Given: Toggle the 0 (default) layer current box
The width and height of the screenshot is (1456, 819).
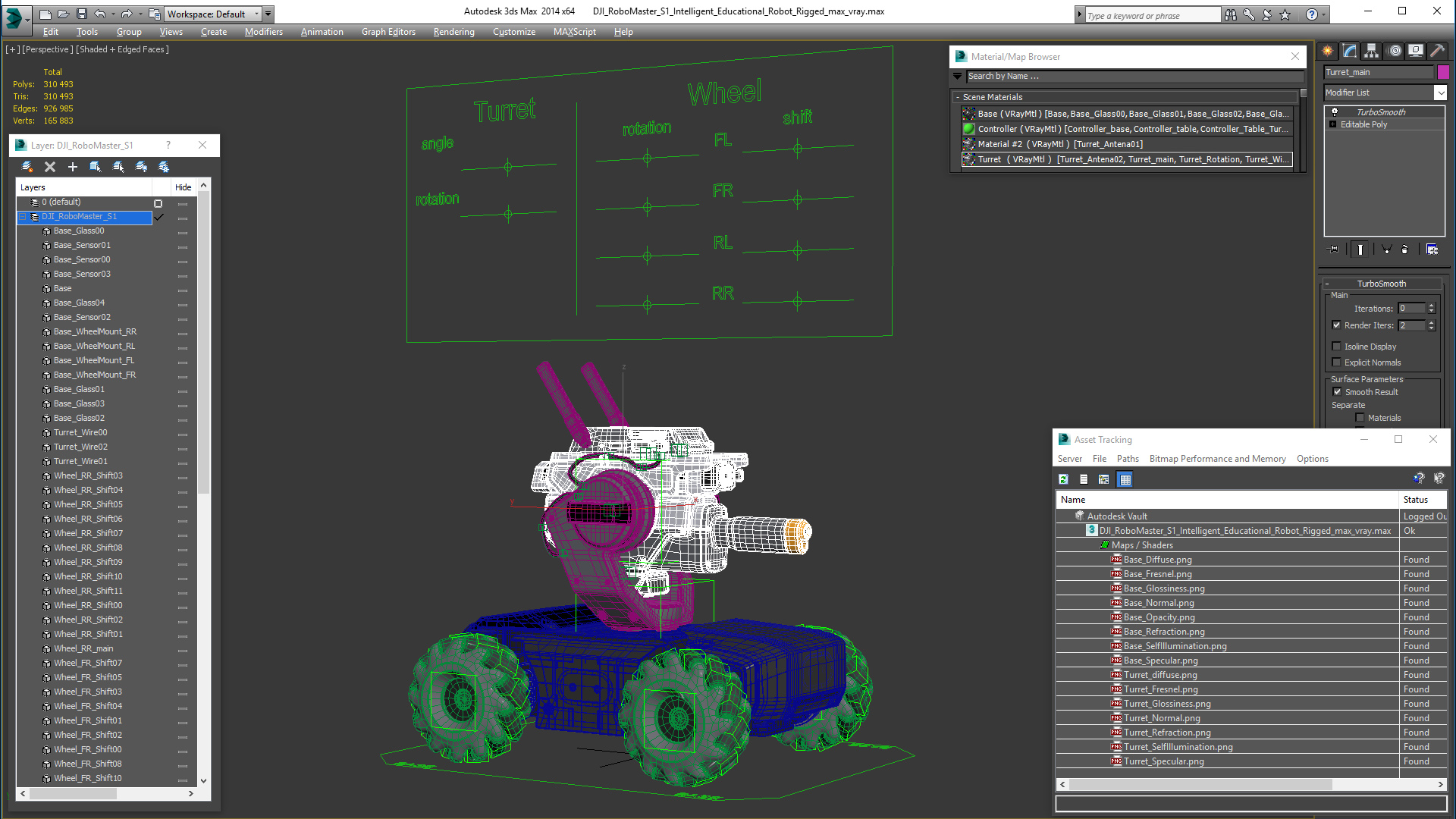Looking at the screenshot, I should [158, 203].
